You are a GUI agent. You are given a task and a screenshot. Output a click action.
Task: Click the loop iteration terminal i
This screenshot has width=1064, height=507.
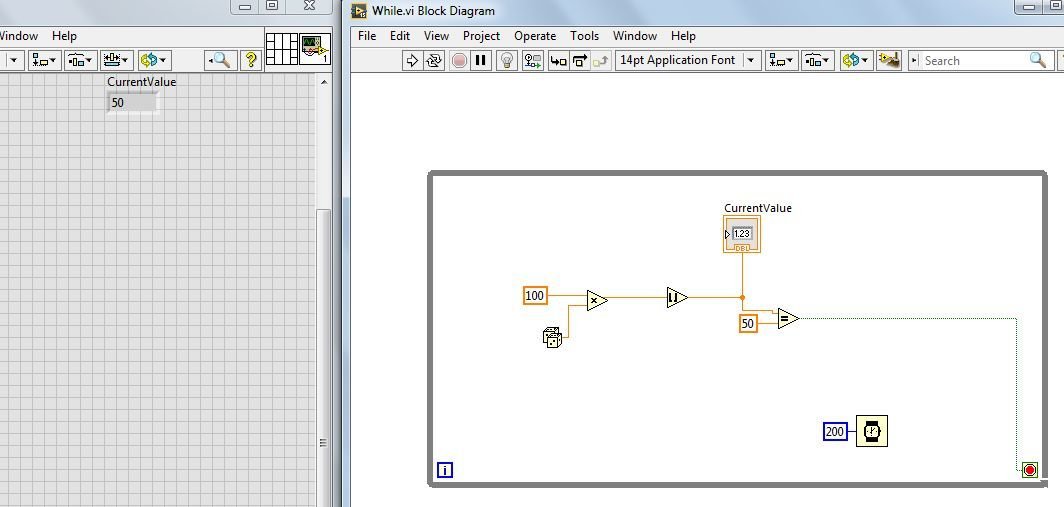click(x=444, y=470)
